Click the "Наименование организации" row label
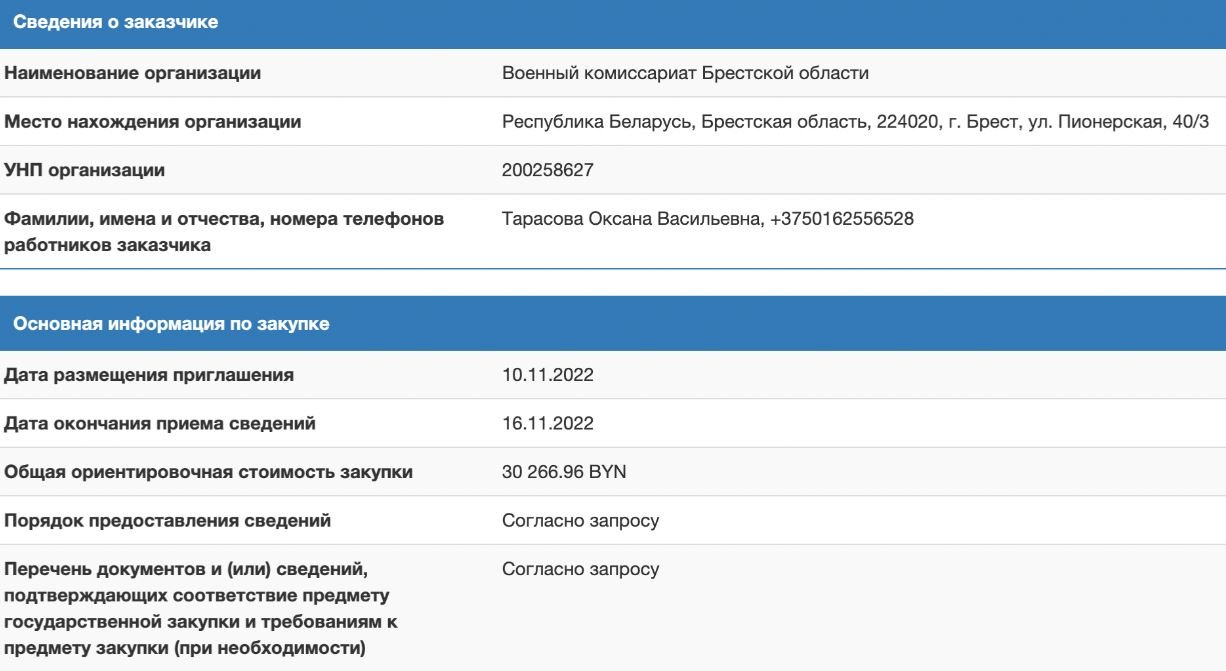This screenshot has width=1226, height=671. 133,73
